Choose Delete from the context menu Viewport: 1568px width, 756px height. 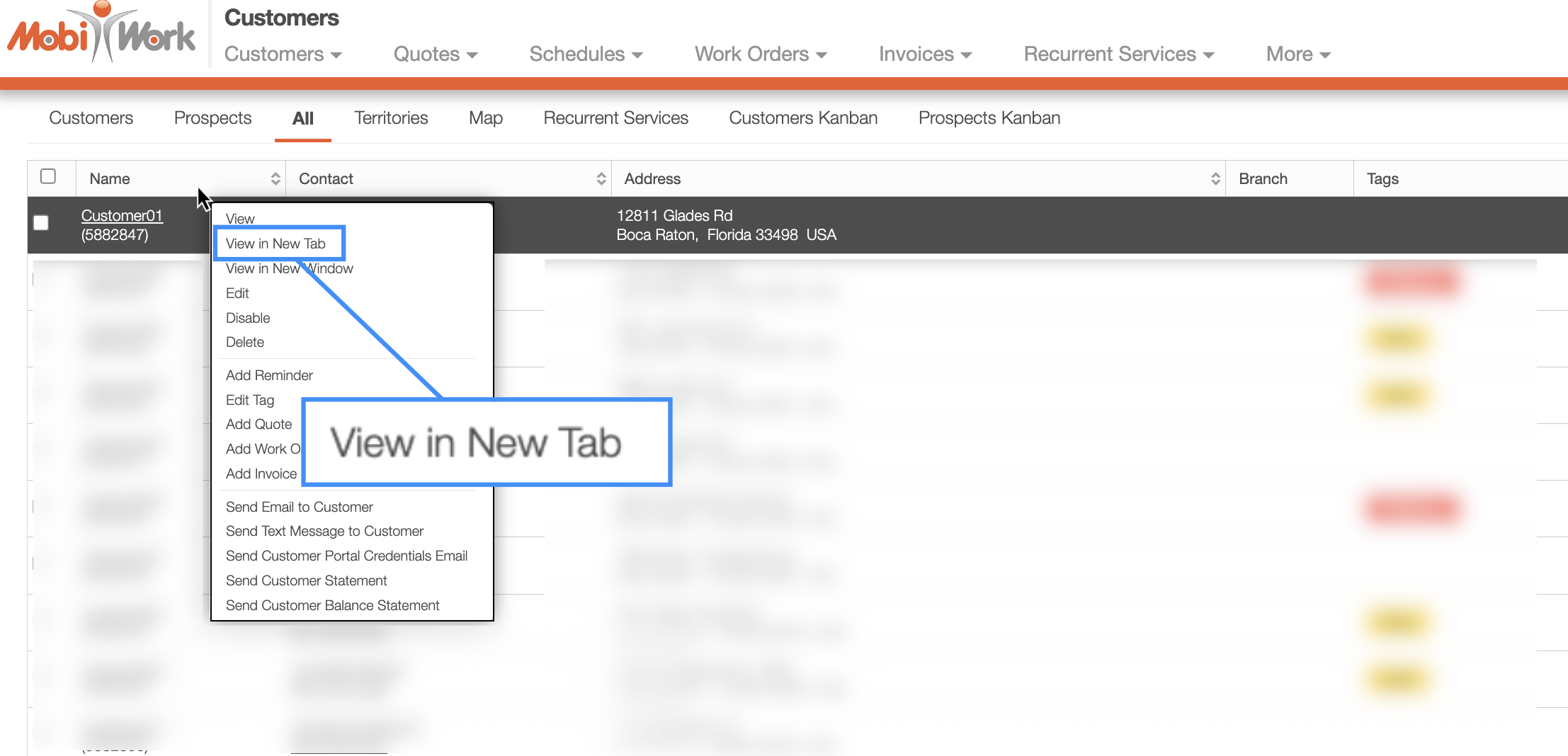(244, 342)
